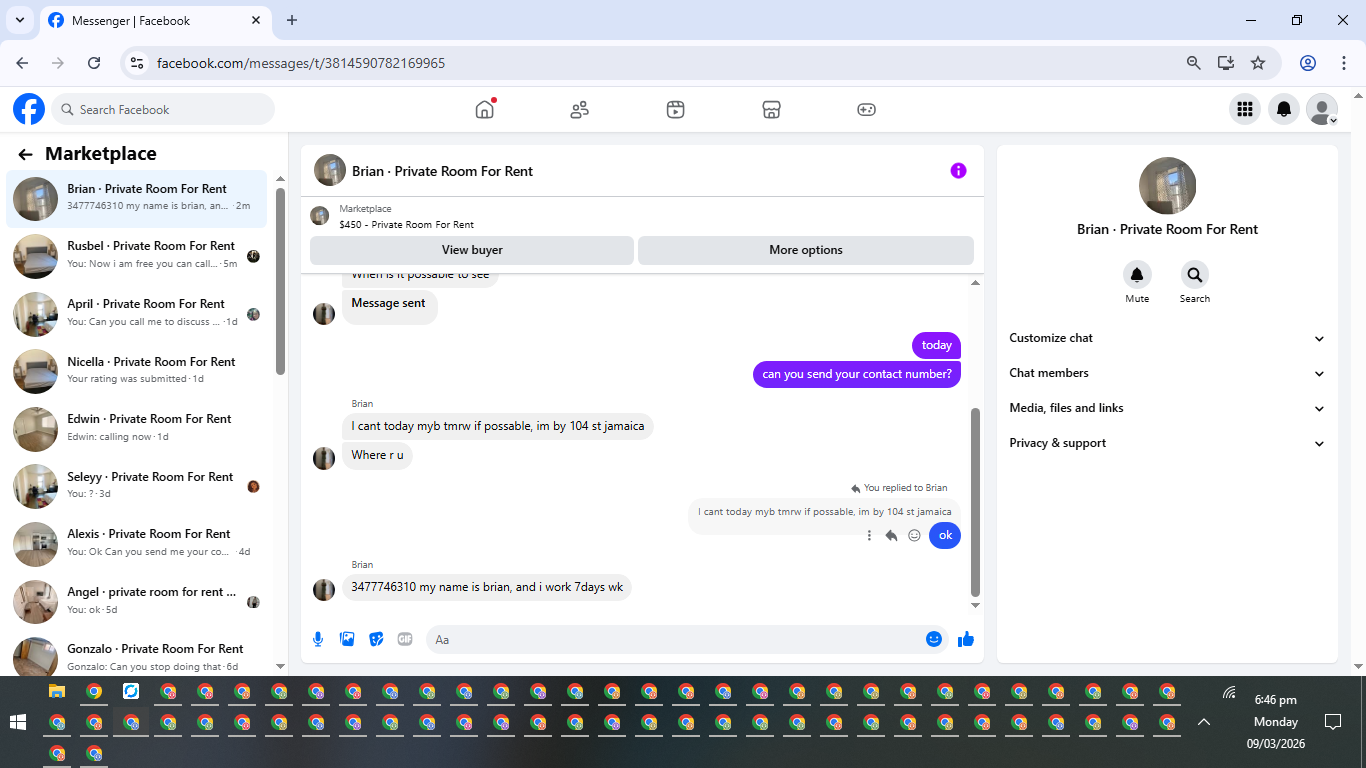This screenshot has height=768, width=1366.
Task: Send a thumbs up like
Action: pos(966,639)
